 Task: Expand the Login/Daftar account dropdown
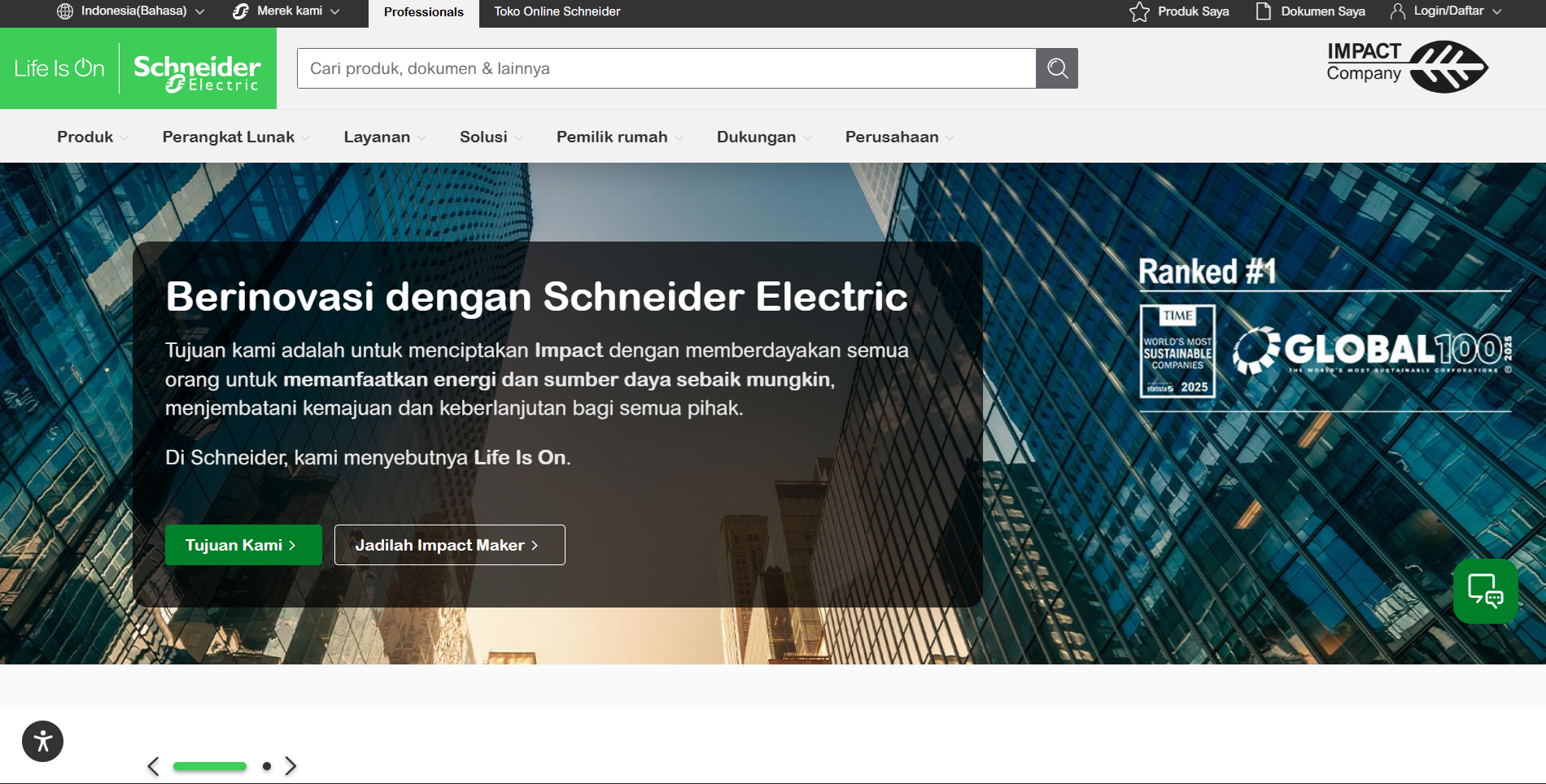[x=1447, y=11]
